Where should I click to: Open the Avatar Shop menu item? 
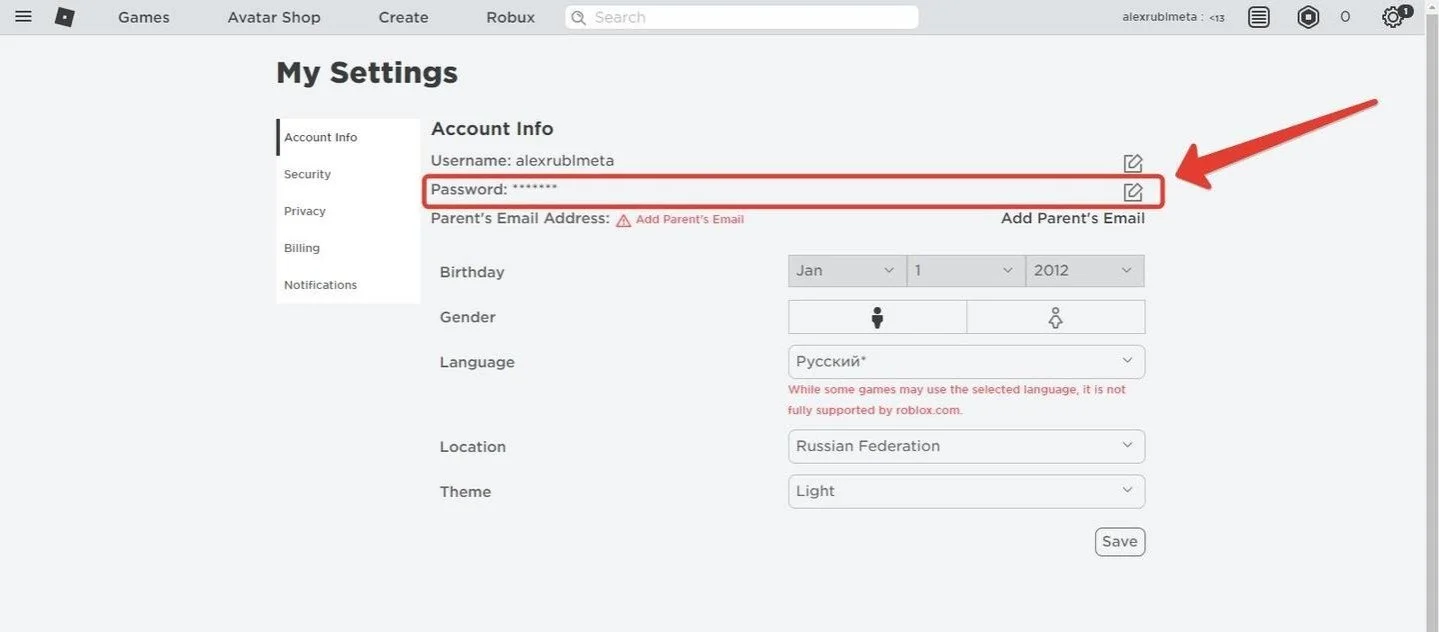point(274,17)
